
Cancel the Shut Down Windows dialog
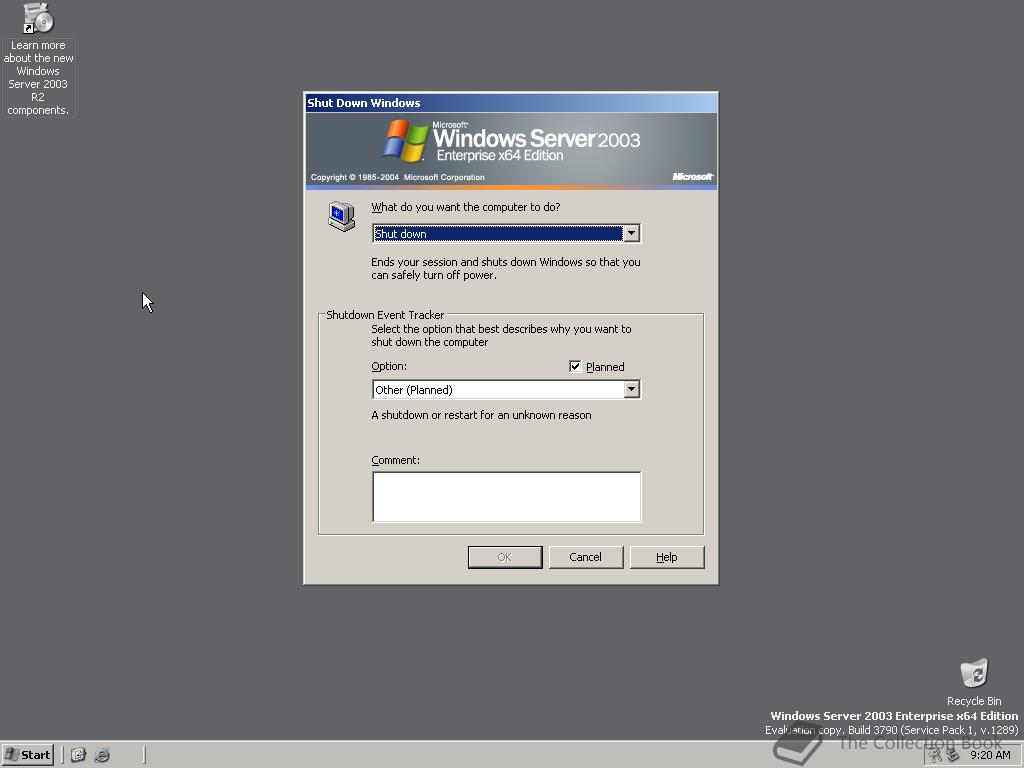point(585,557)
